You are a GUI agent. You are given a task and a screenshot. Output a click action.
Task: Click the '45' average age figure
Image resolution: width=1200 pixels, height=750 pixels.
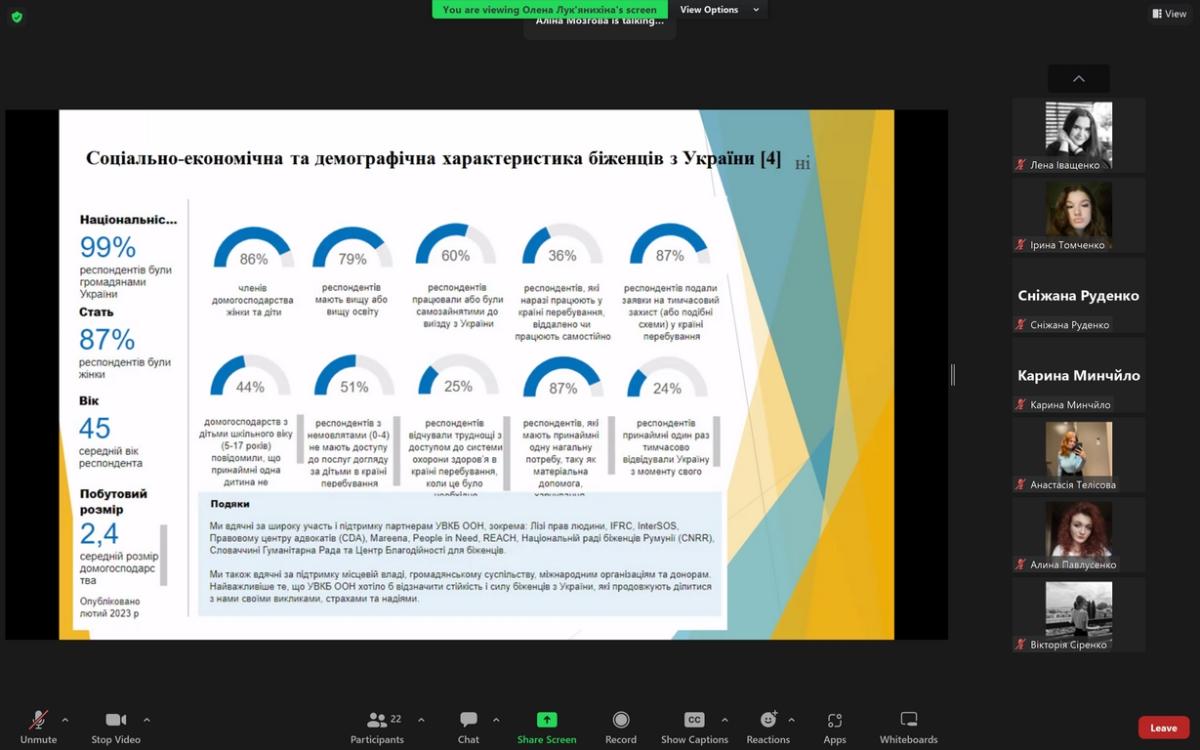[95, 428]
